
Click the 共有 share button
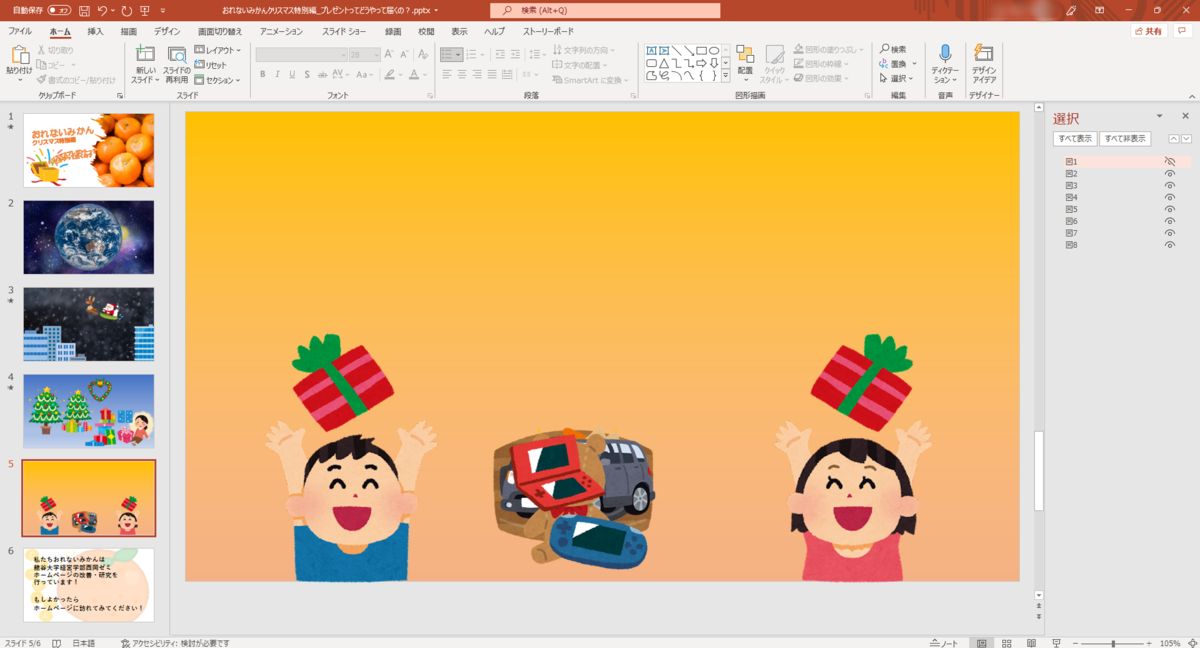pyautogui.click(x=1149, y=31)
